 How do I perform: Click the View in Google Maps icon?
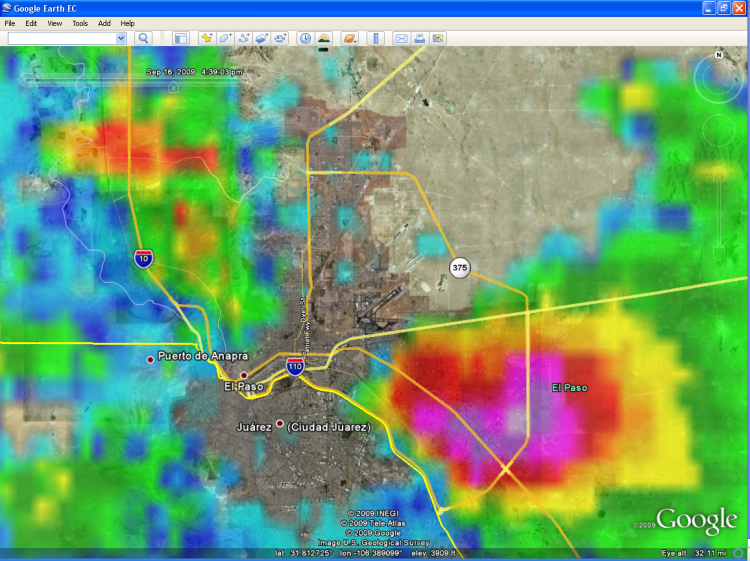pyautogui.click(x=438, y=38)
